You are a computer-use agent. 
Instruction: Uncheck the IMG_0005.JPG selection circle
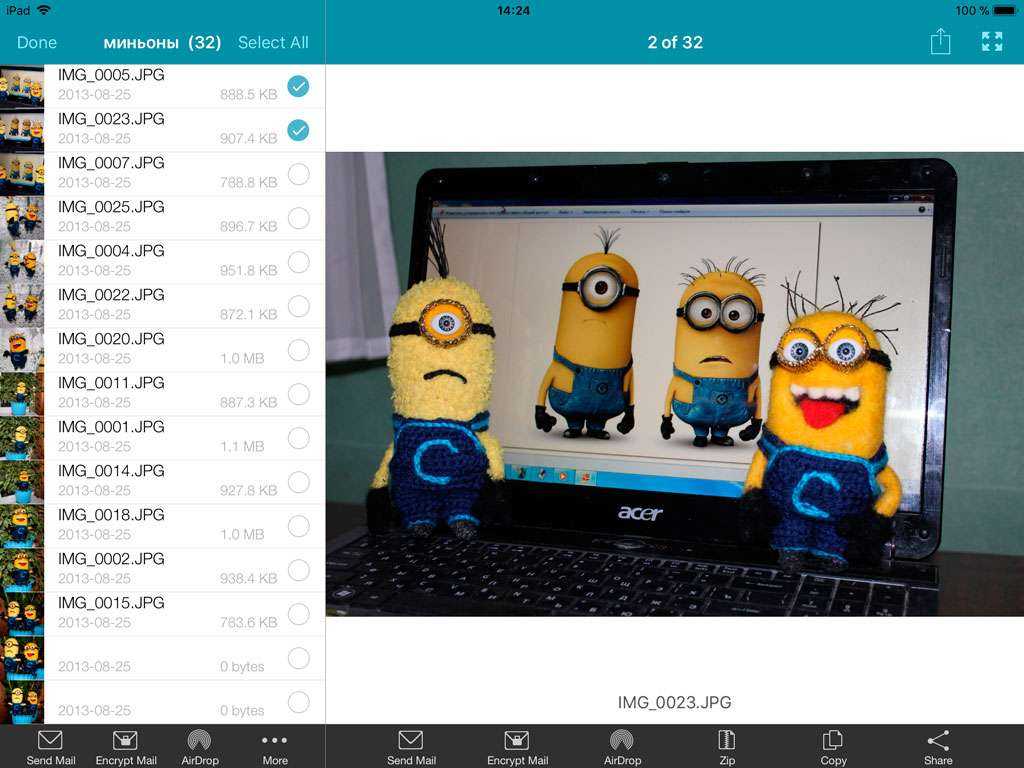[298, 86]
